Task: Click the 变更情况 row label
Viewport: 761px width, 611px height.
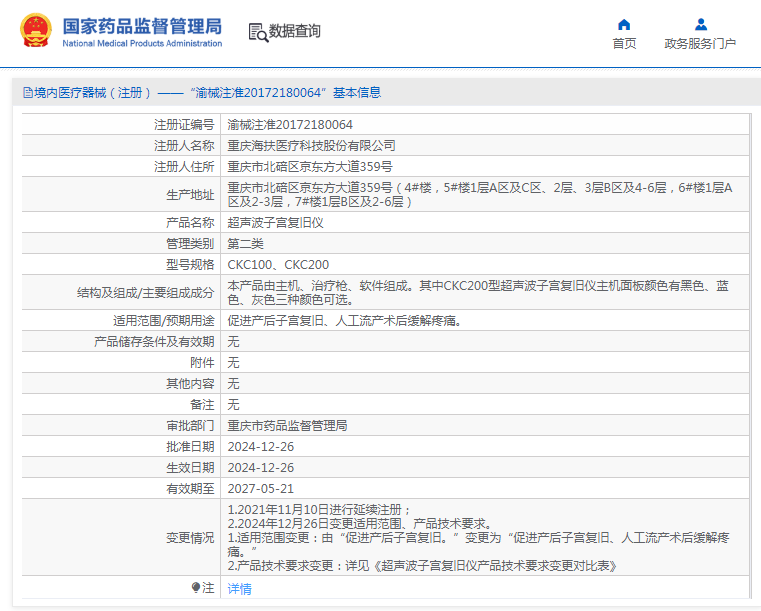Action: (x=190, y=538)
